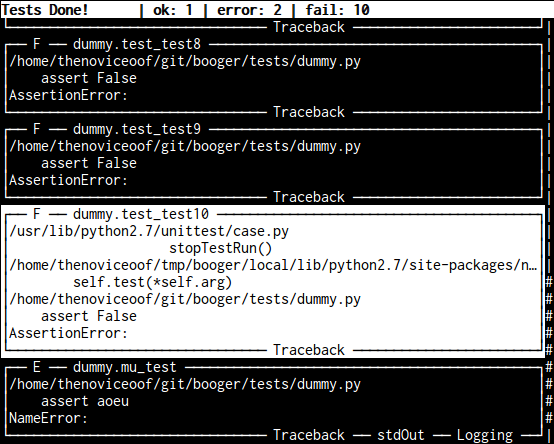
Task: Click the hash-marked scrollbar thumb
Action: 549,350
